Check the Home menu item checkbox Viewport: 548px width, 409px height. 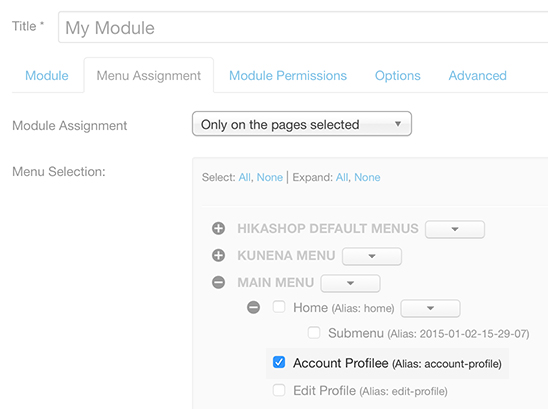[x=279, y=307]
